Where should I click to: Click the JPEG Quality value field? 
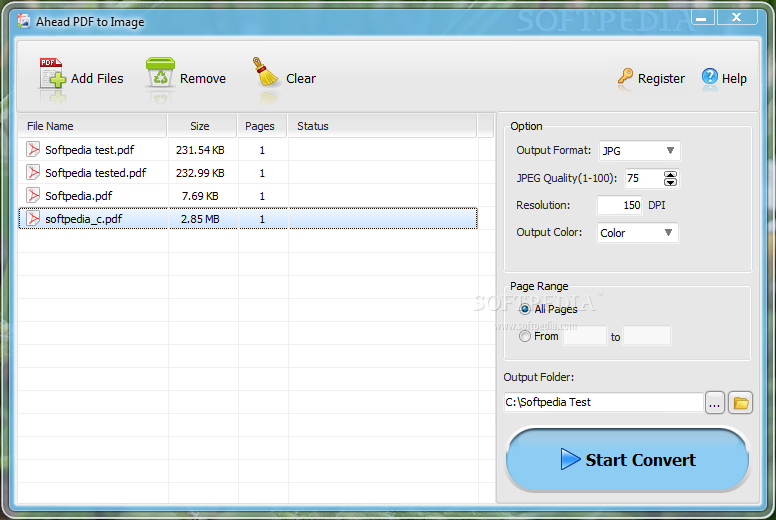tap(644, 179)
